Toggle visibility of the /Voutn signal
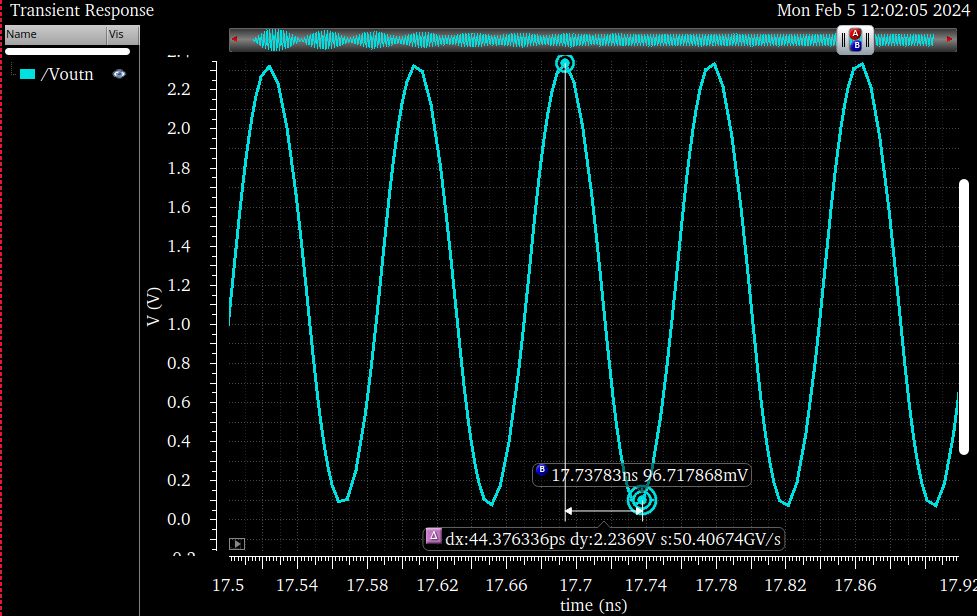This screenshot has width=977, height=616. [119, 73]
